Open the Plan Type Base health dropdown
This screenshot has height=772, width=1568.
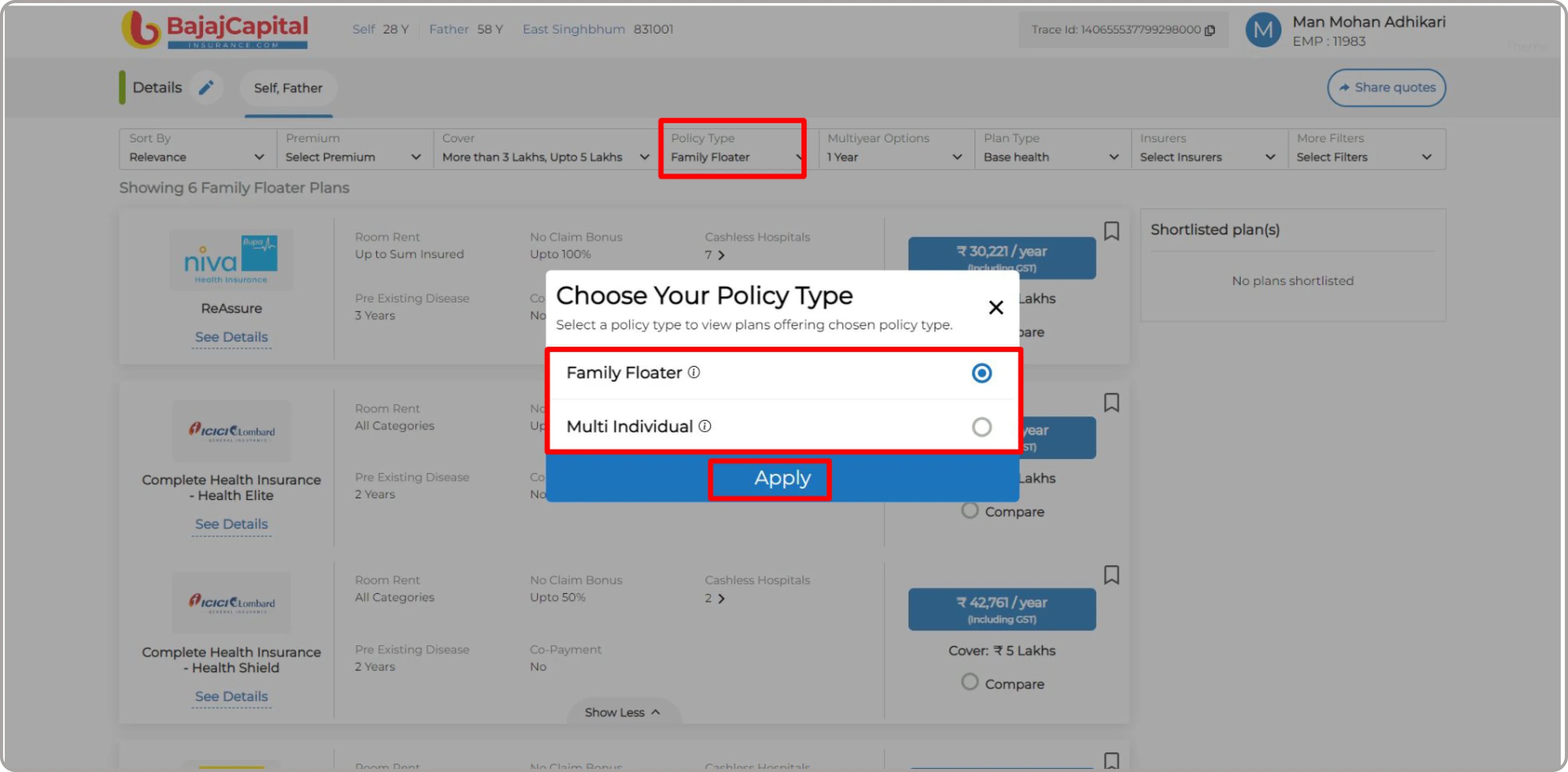[x=1052, y=149]
